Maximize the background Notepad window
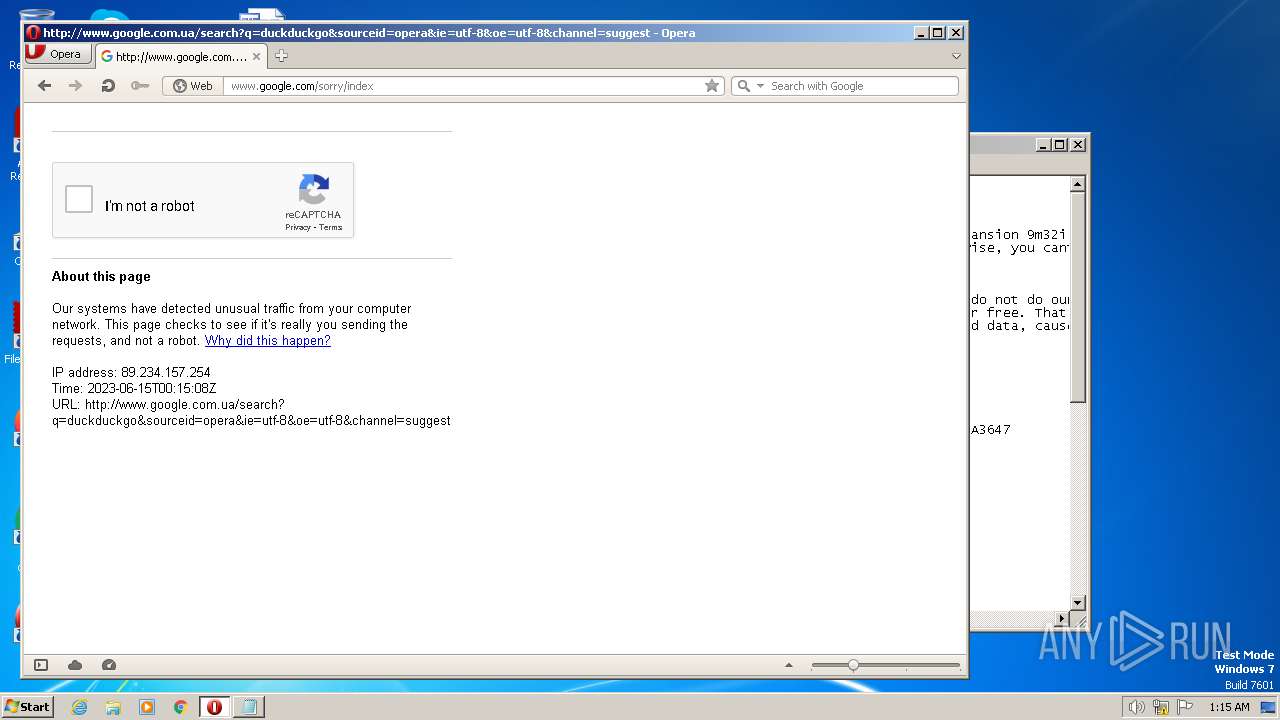The height and width of the screenshot is (720, 1280). [1060, 145]
